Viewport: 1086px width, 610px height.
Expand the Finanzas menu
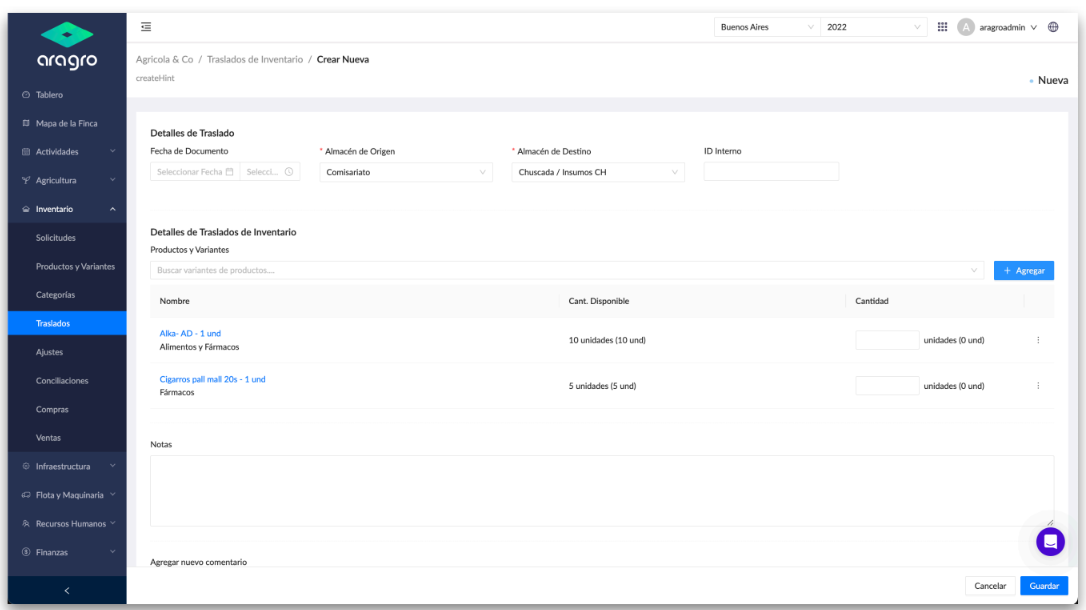[67, 552]
